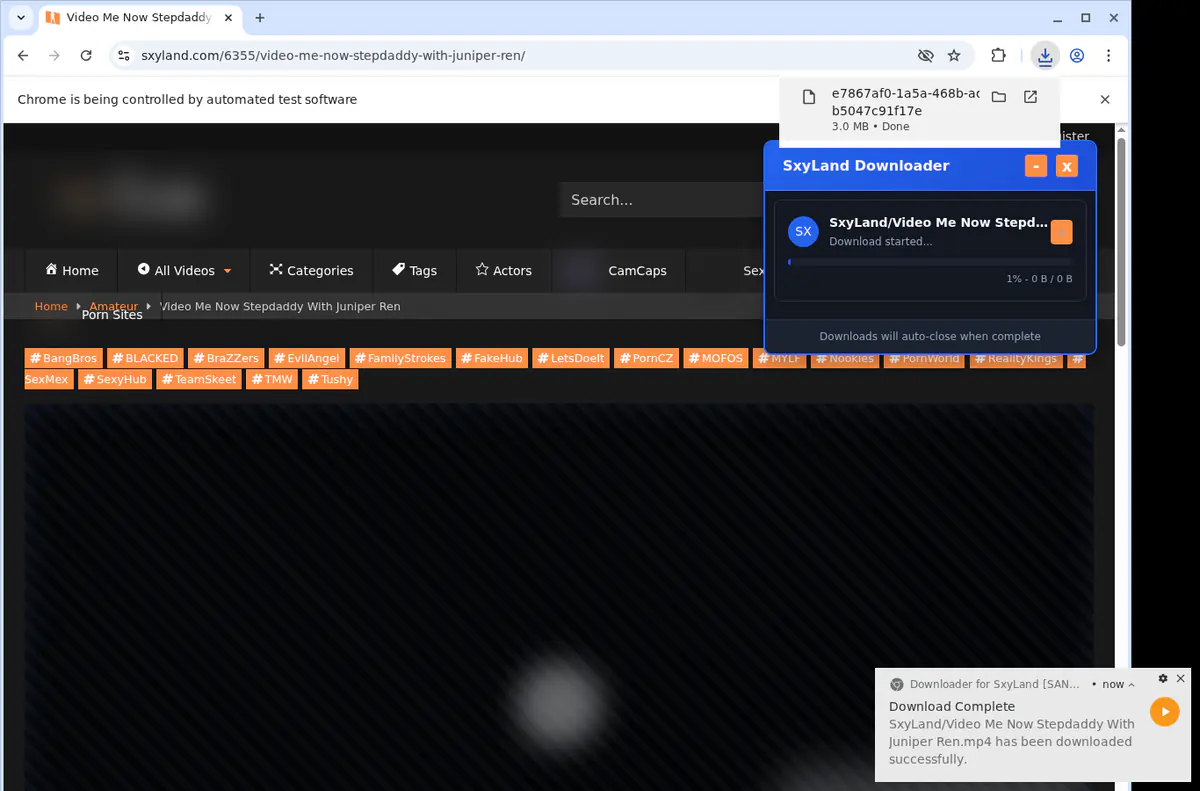Open the Chrome three-dot menu
The height and width of the screenshot is (791, 1200).
(1108, 56)
